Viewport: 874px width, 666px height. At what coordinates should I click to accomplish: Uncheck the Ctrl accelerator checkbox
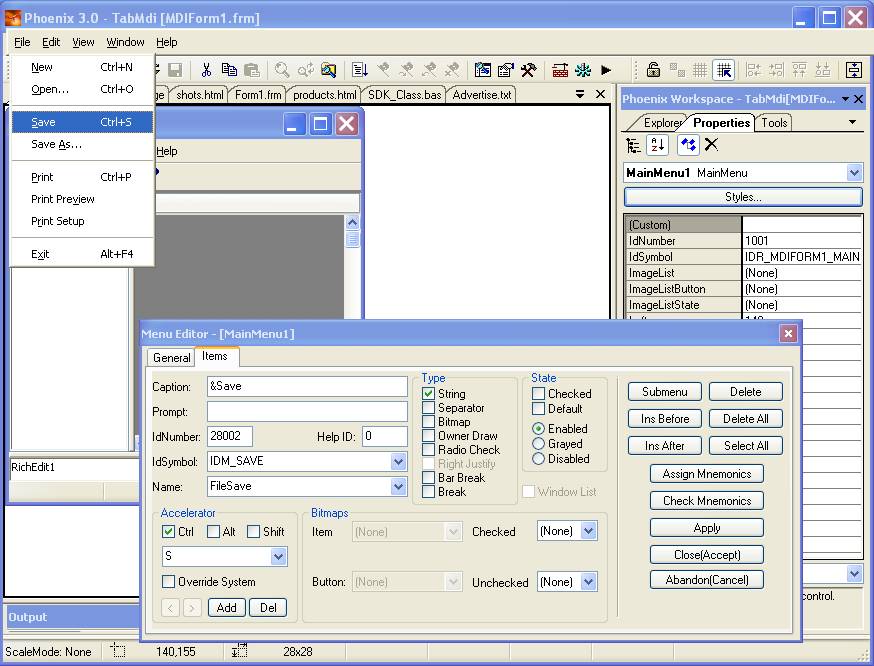pos(168,532)
